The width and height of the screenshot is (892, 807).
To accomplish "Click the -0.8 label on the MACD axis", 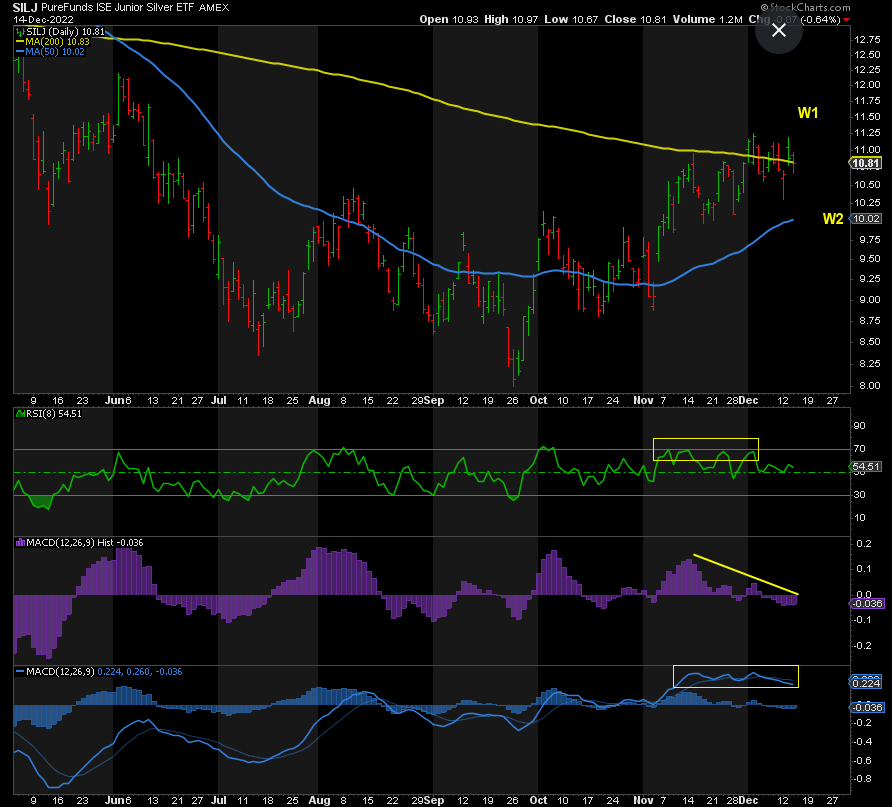I will point(863,779).
